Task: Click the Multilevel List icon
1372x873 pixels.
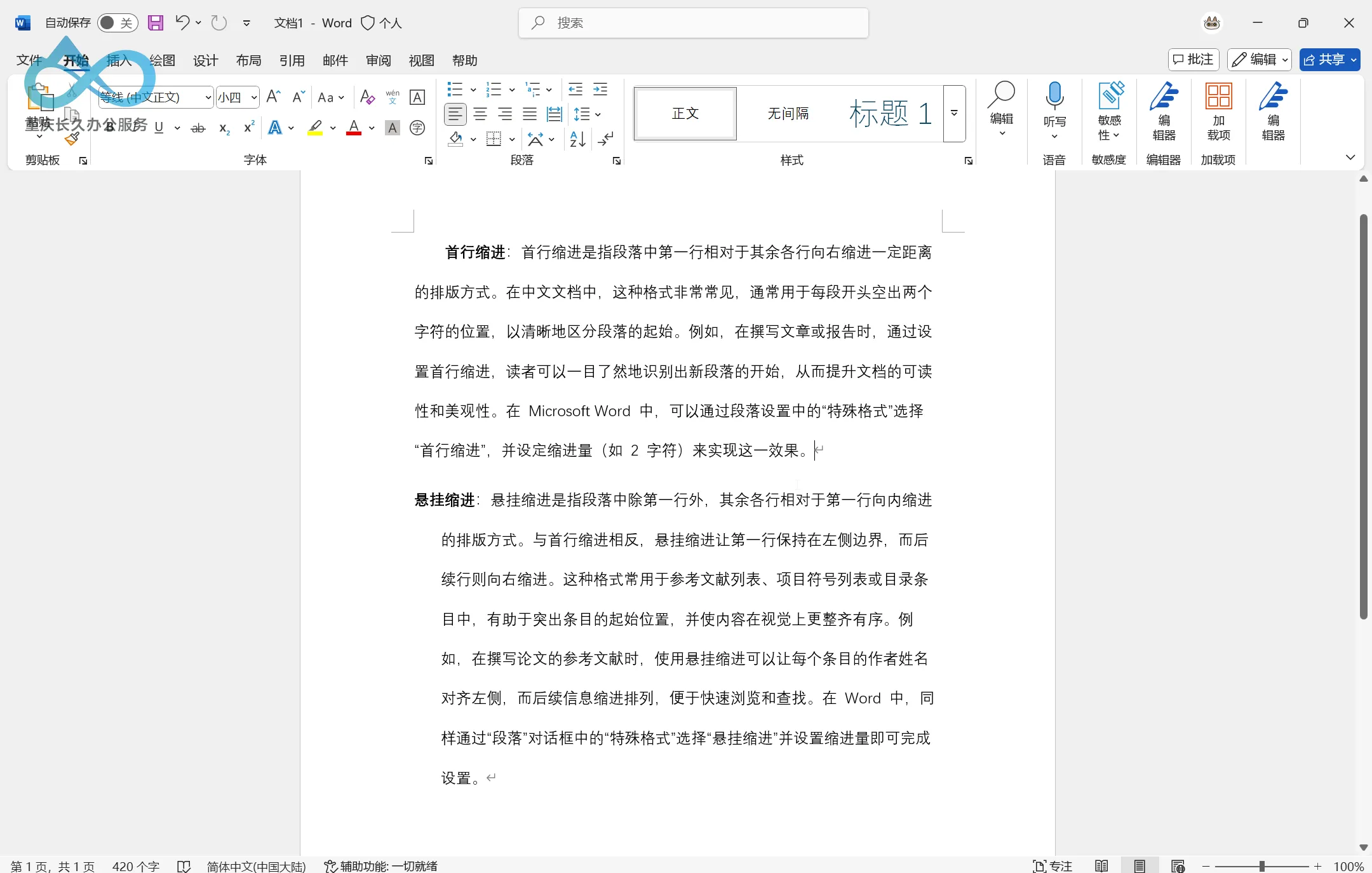Action: point(533,89)
